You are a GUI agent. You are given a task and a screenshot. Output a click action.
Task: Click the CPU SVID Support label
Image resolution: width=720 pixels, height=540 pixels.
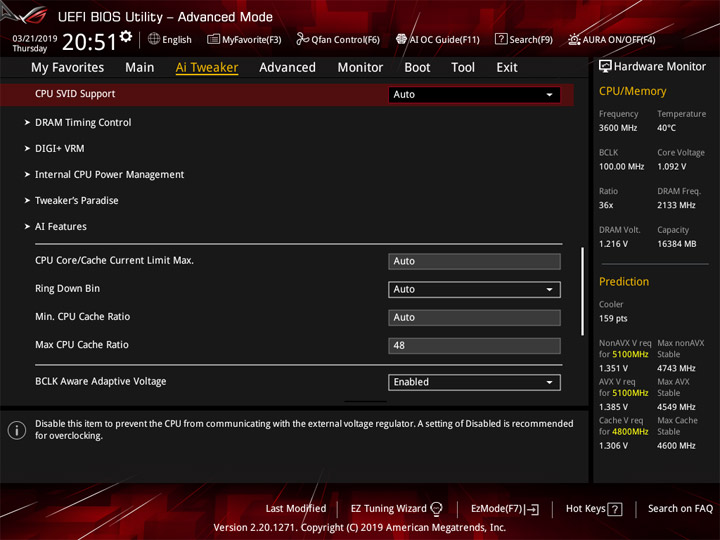(x=75, y=94)
